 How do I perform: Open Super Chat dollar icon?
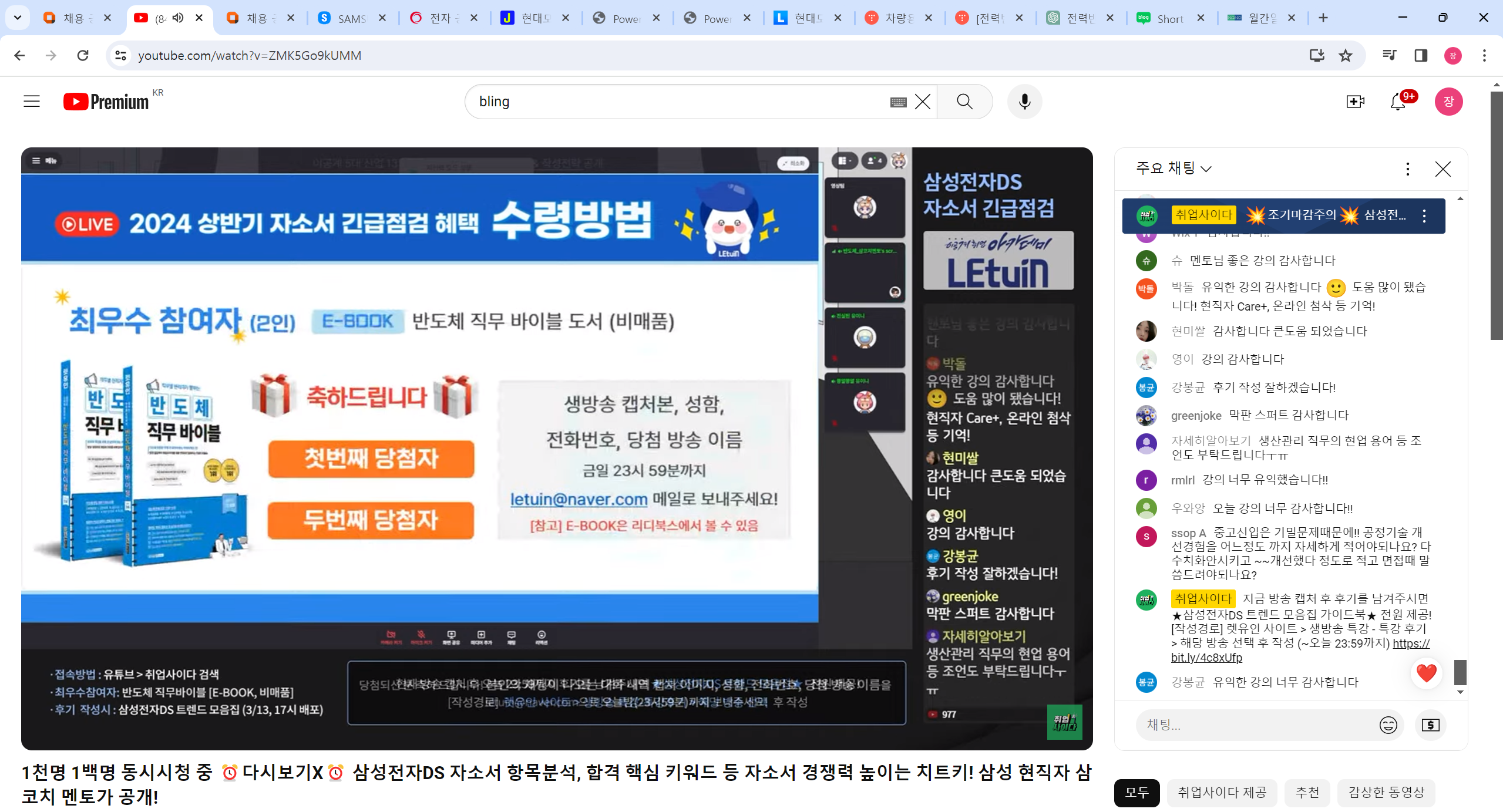coord(1430,725)
